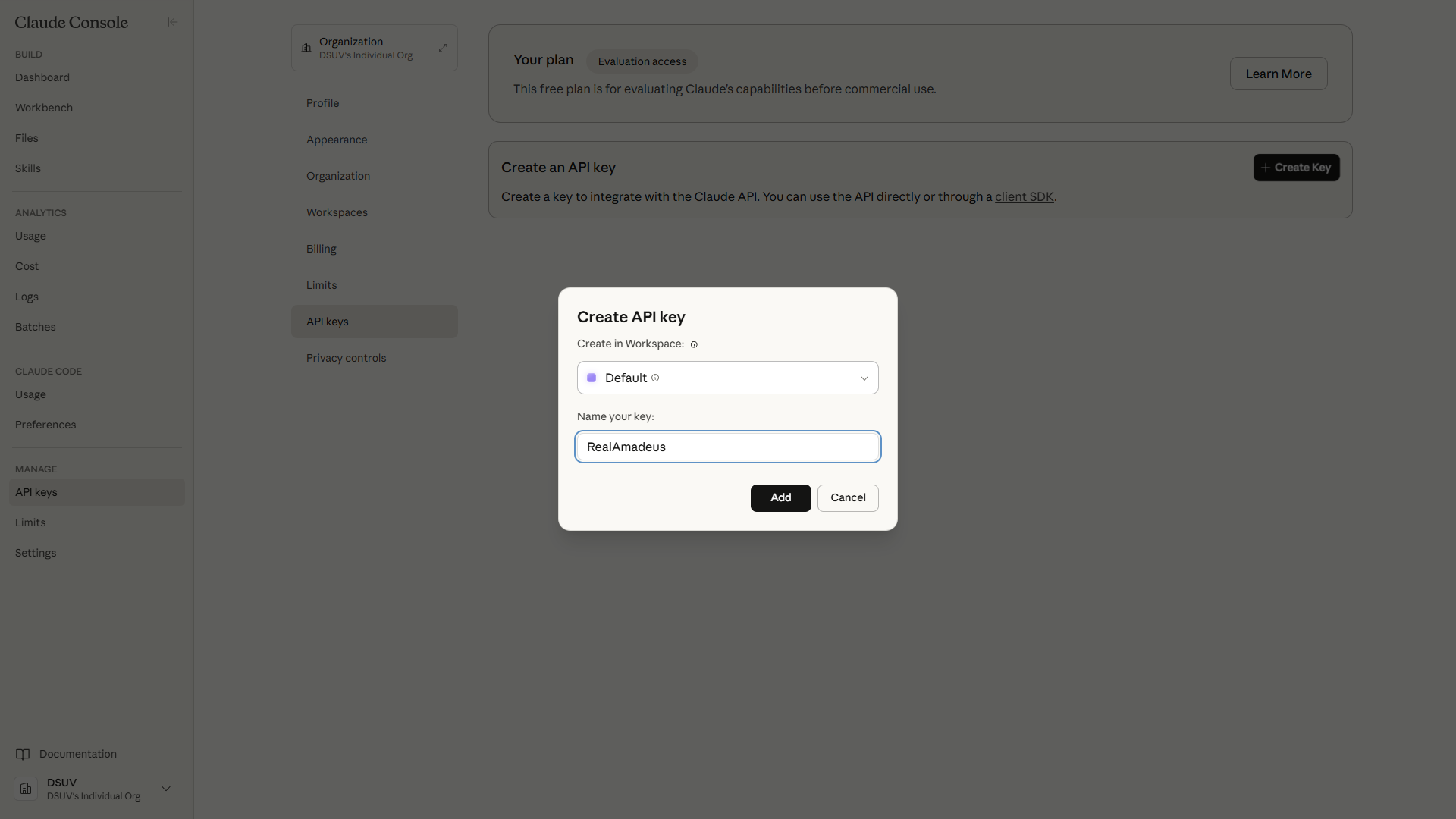Expand the DSUV account menu chevron

(166, 789)
